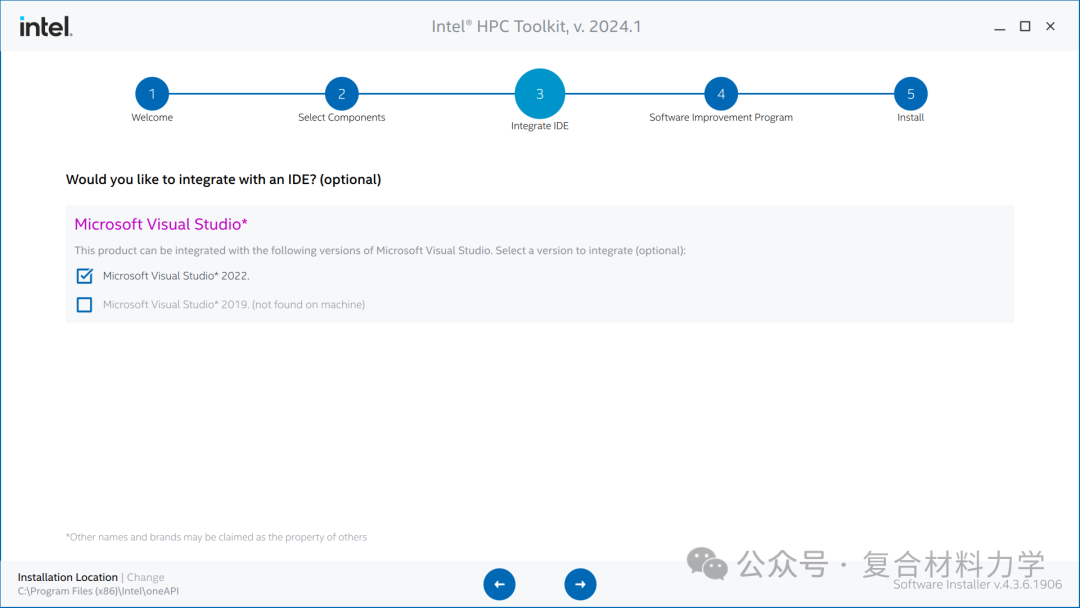The height and width of the screenshot is (608, 1080).
Task: Minimize the installer window
Action: pos(999,27)
